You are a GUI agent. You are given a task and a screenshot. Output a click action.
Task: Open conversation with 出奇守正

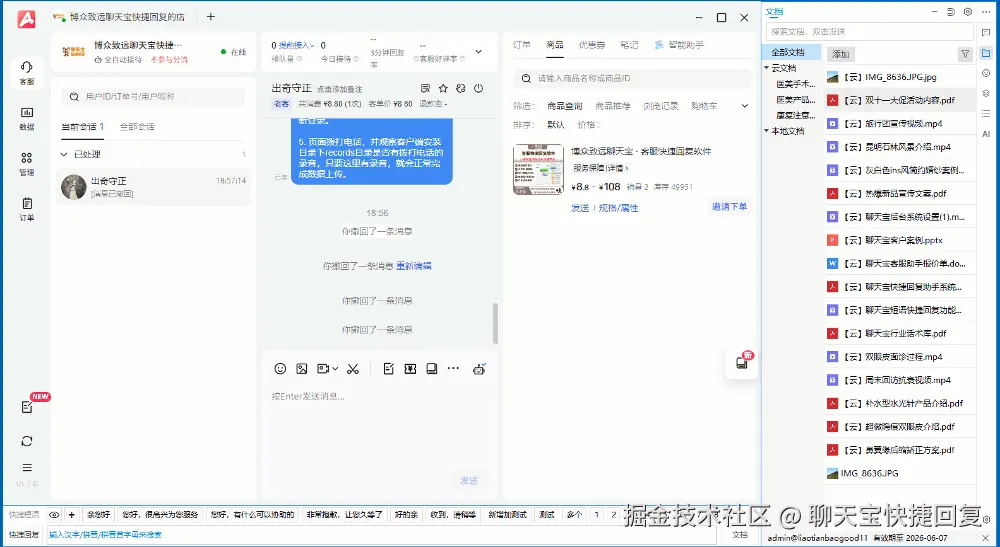point(153,187)
